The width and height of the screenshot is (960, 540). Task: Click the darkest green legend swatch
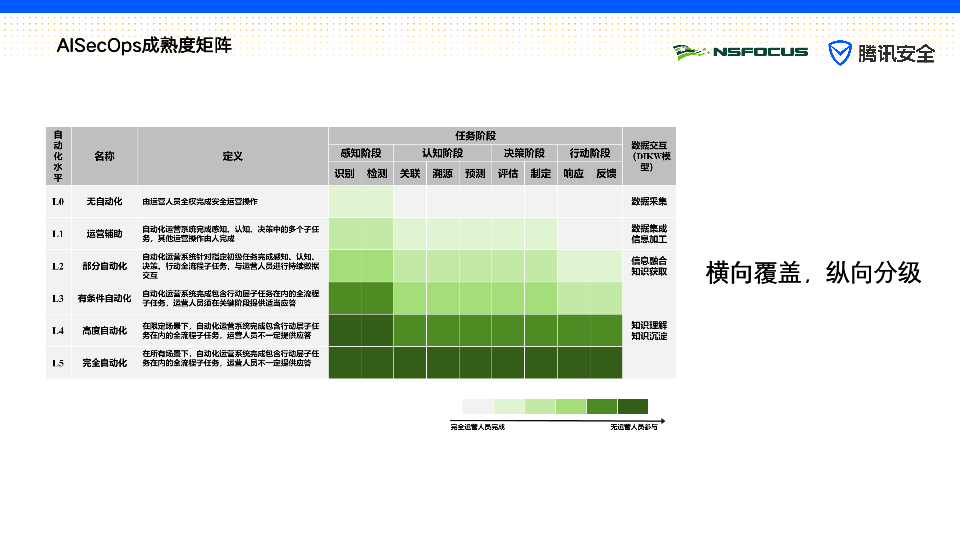(x=632, y=406)
